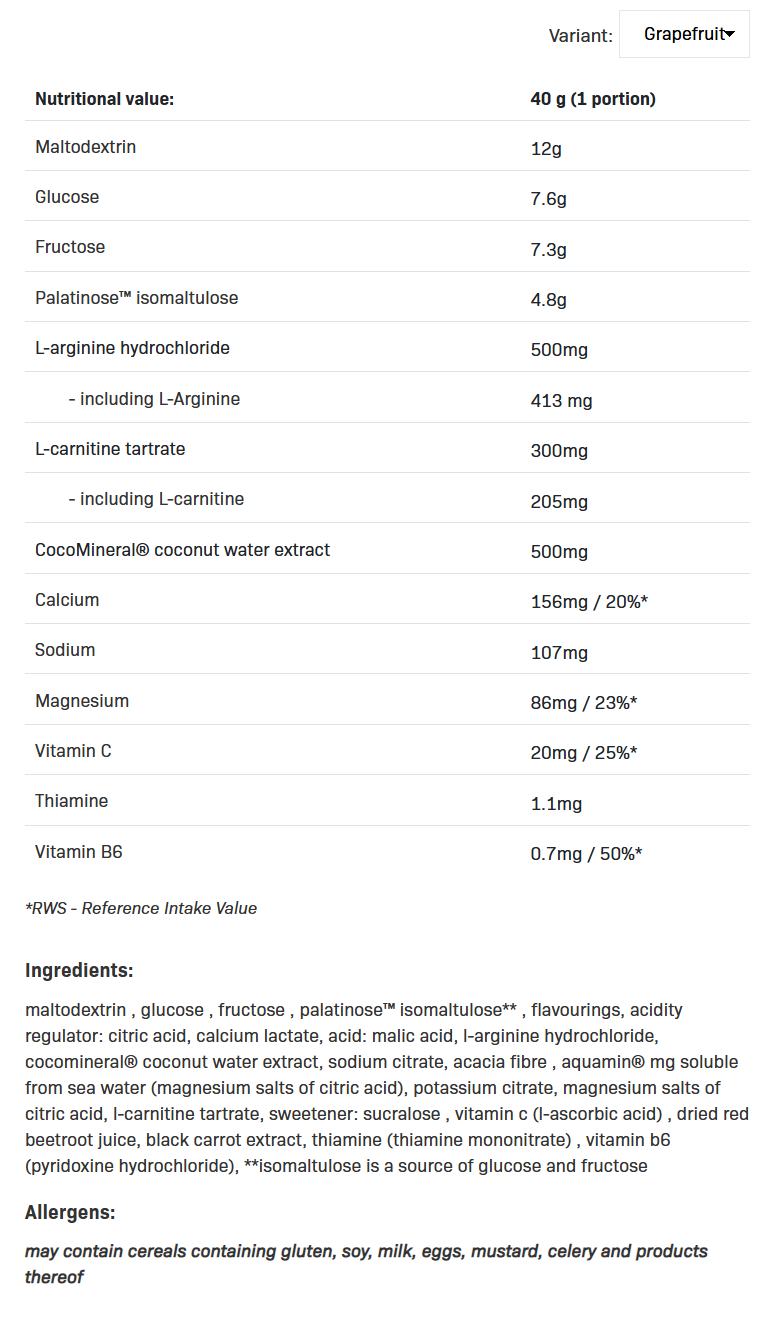Screen dimensions: 761x1320
Task: Click the Glucose 7.6g value
Action: click(x=548, y=199)
